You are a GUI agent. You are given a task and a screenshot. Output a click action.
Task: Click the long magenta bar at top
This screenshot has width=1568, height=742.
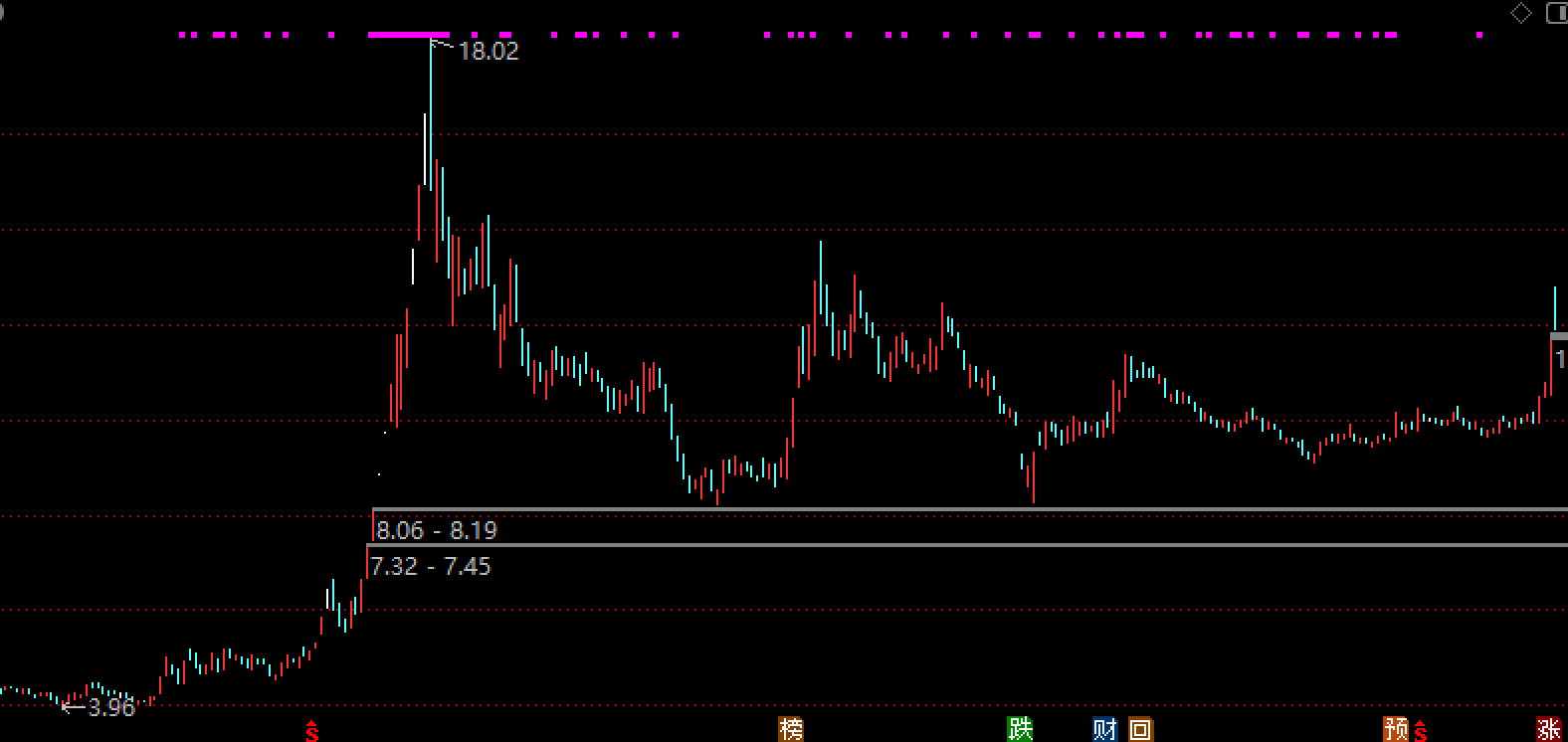coord(408,35)
